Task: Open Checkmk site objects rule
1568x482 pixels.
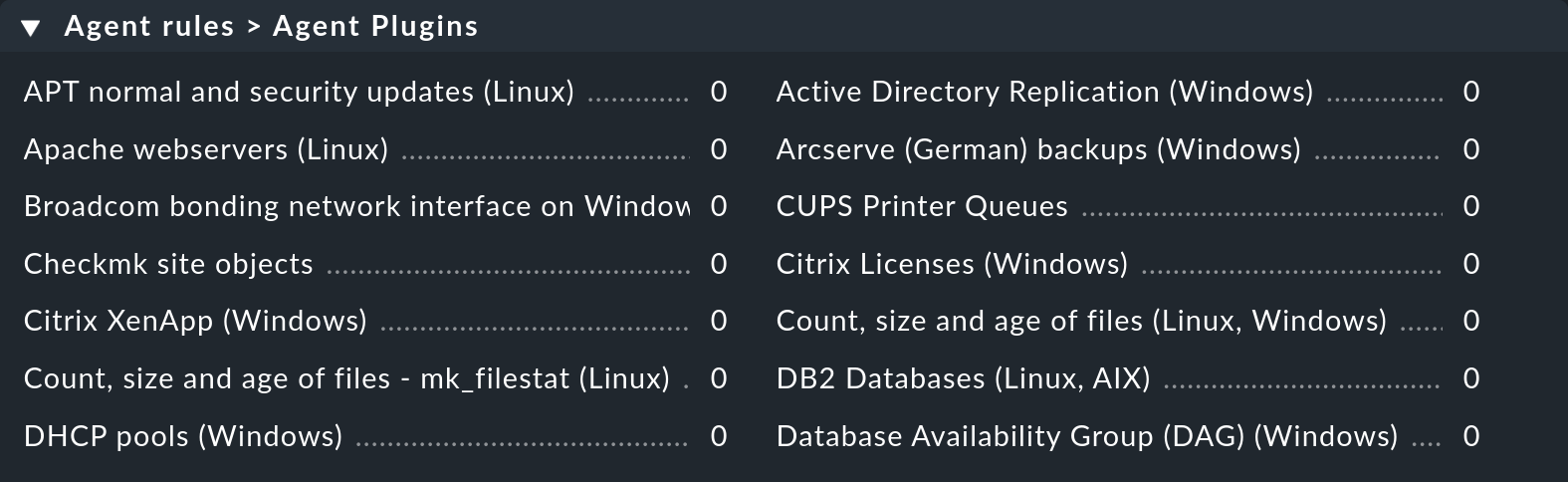Action: tap(168, 264)
